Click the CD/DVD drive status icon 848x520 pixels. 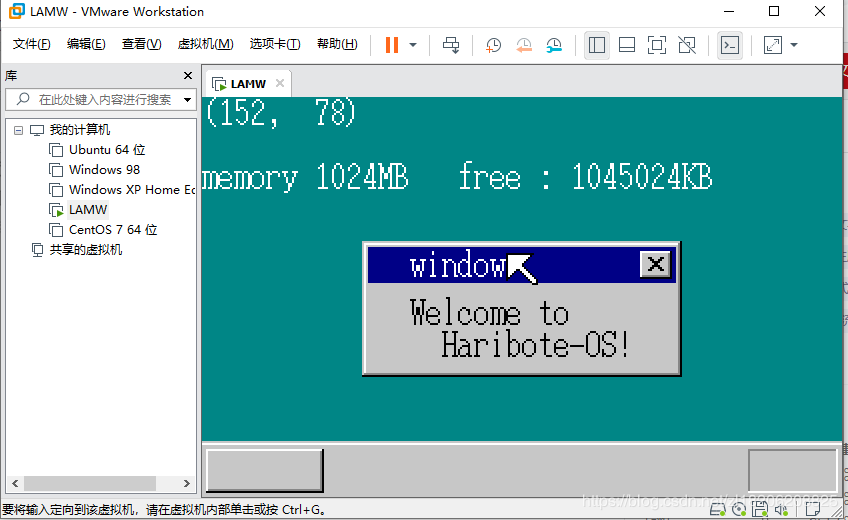[x=739, y=509]
